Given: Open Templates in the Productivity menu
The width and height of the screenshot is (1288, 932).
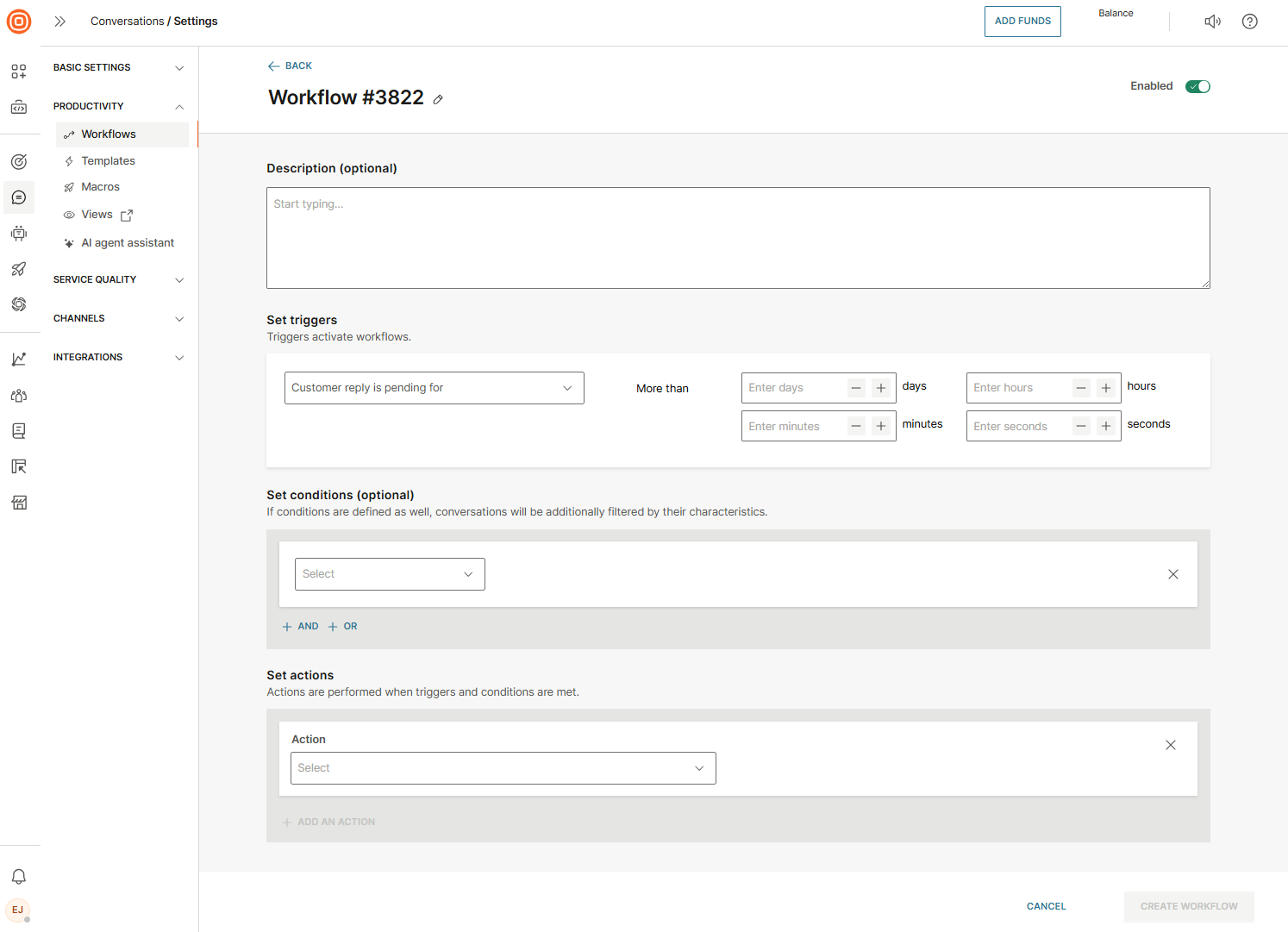Looking at the screenshot, I should click(x=108, y=161).
